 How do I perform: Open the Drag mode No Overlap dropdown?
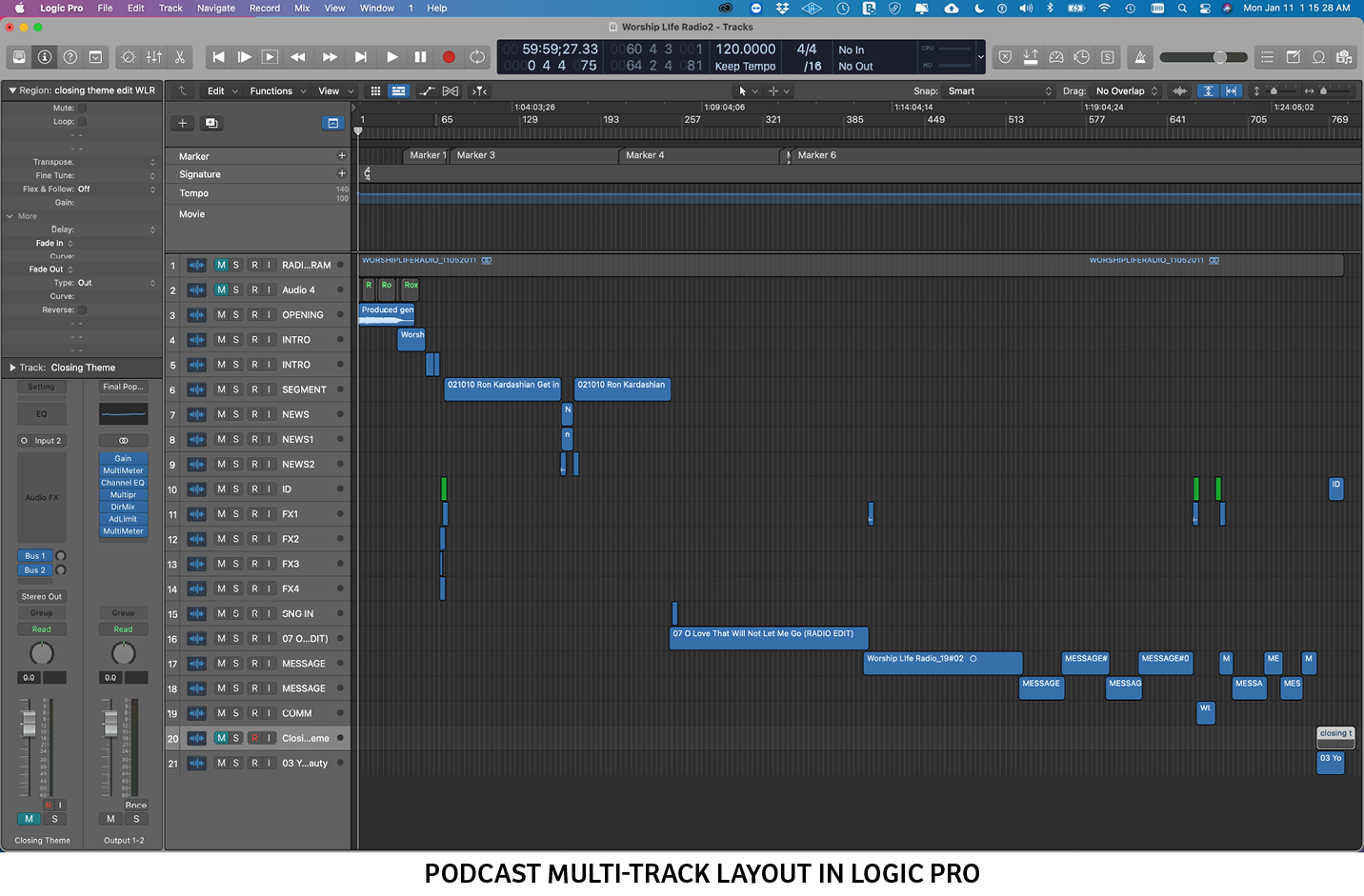1126,91
